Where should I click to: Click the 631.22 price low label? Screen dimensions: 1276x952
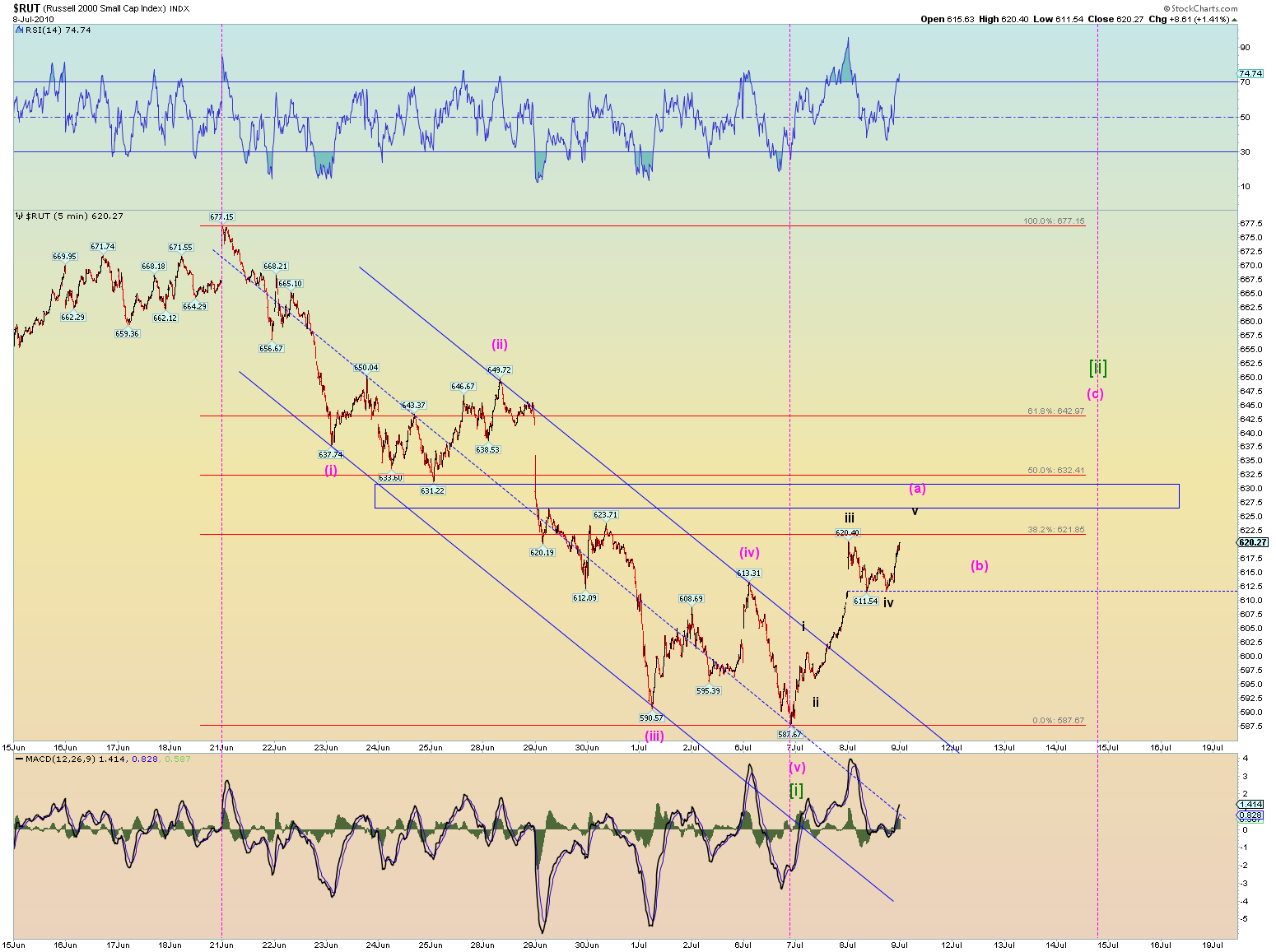432,490
